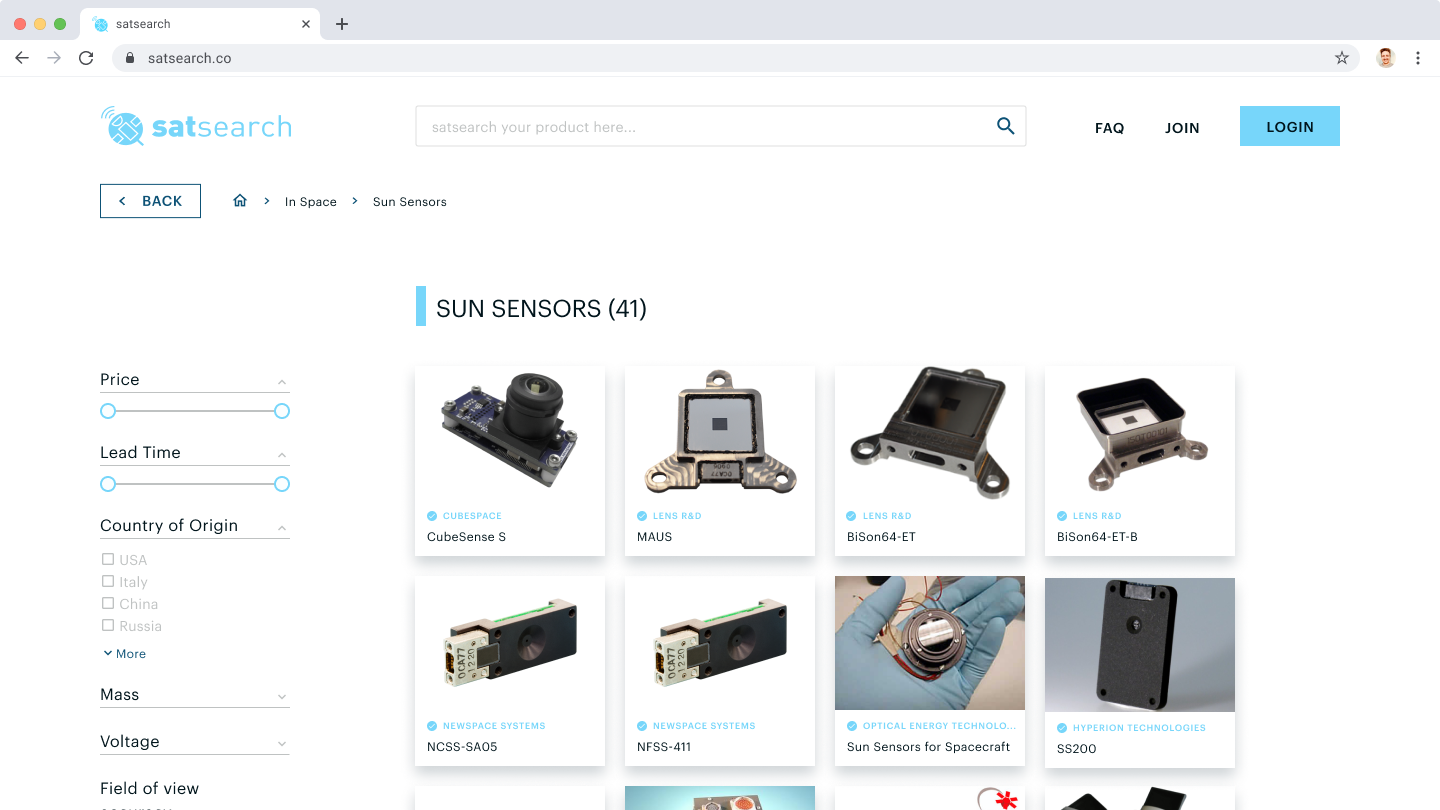The image size is (1440, 810).
Task: Open the BiSon64-ET-B sensor image
Action: tap(1140, 432)
